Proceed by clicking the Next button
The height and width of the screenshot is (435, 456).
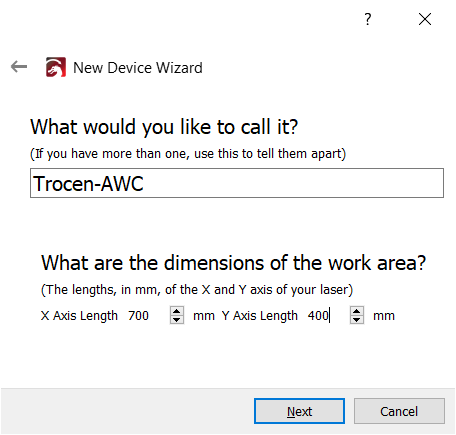[299, 411]
